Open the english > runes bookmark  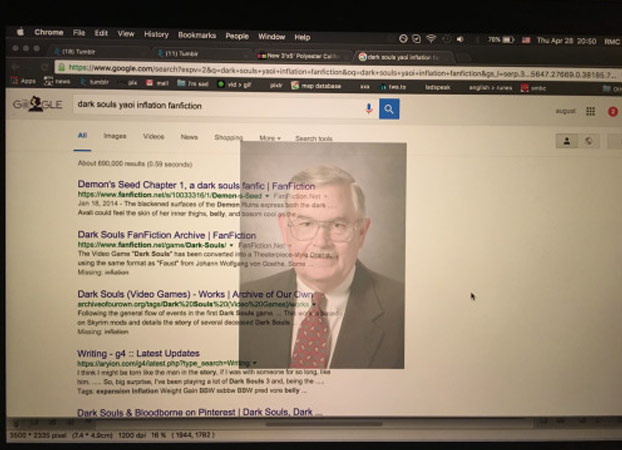point(490,88)
